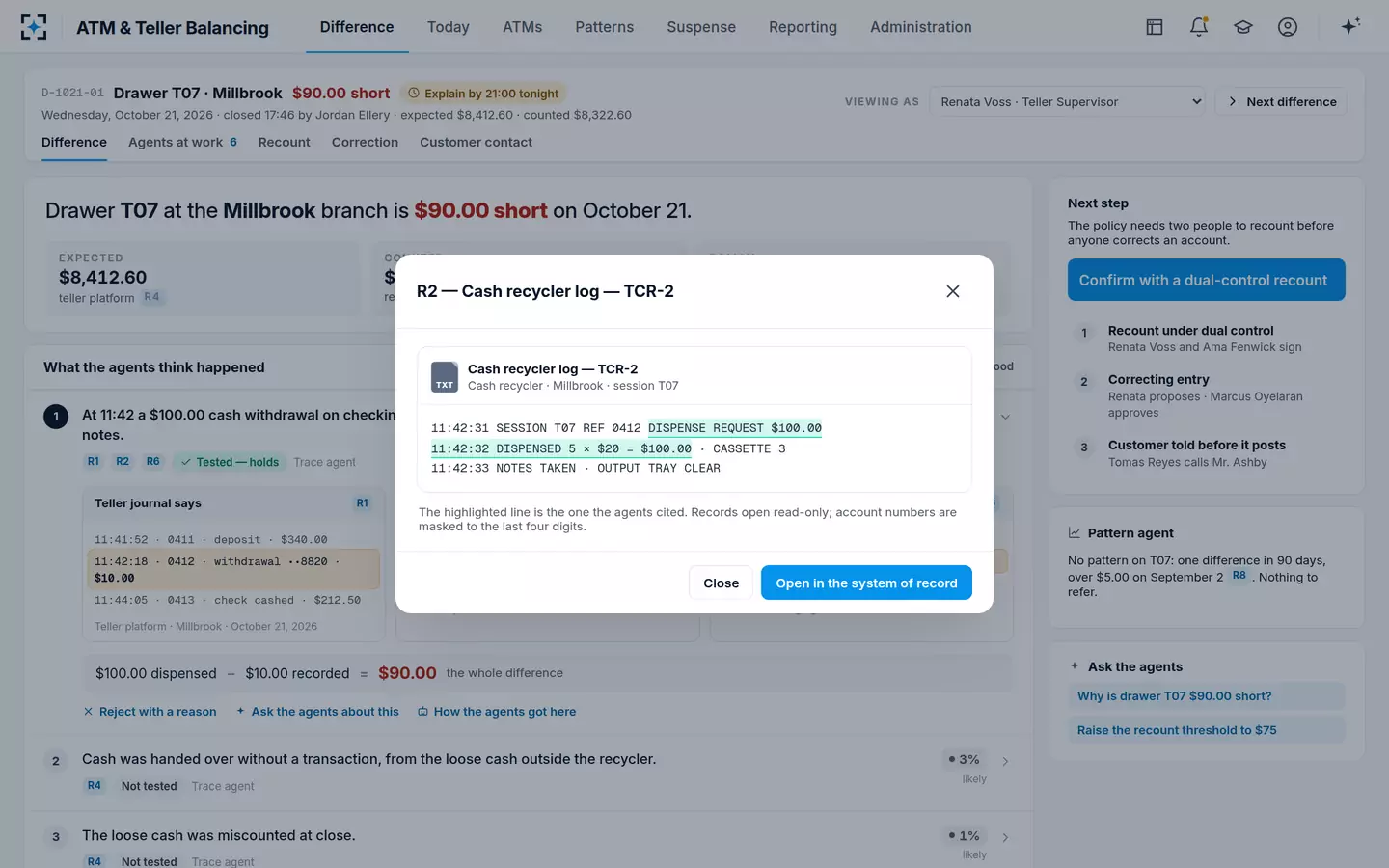Image resolution: width=1389 pixels, height=868 pixels.
Task: Click the R2 reference badge
Action: [x=123, y=462]
